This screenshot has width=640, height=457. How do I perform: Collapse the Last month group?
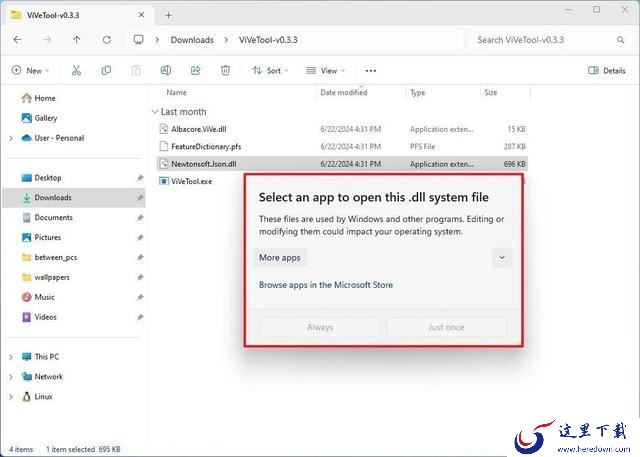point(155,111)
